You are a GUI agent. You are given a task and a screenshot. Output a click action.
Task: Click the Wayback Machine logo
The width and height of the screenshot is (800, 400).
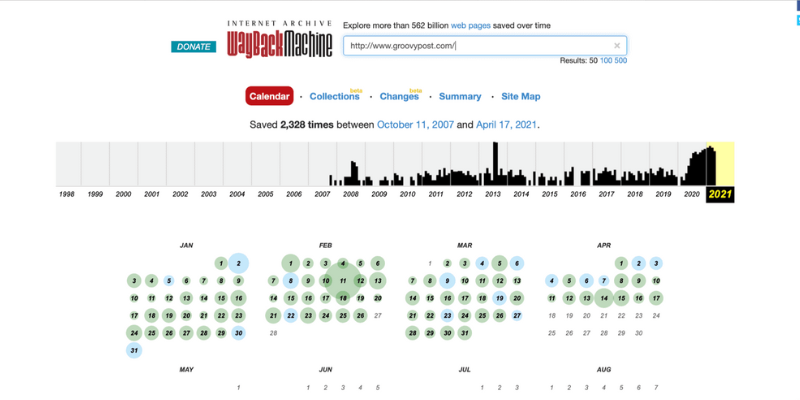tap(280, 39)
